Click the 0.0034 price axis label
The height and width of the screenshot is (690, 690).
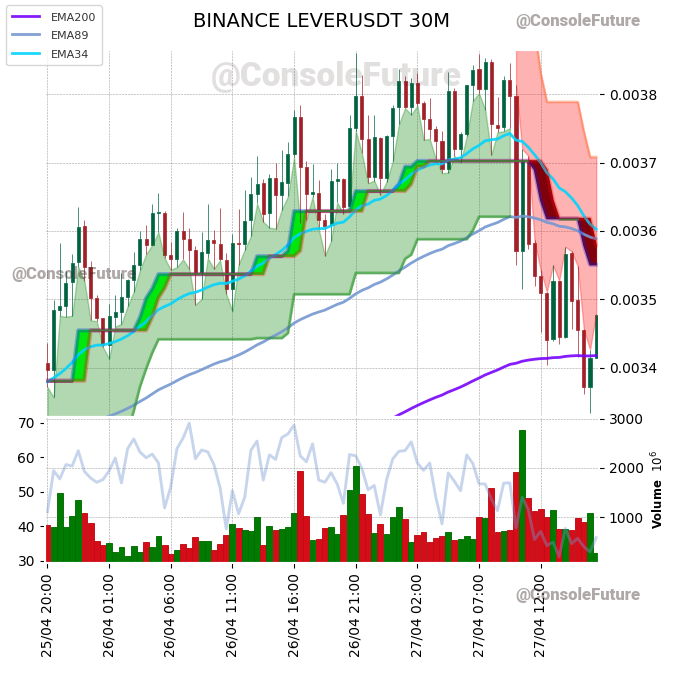click(633, 368)
